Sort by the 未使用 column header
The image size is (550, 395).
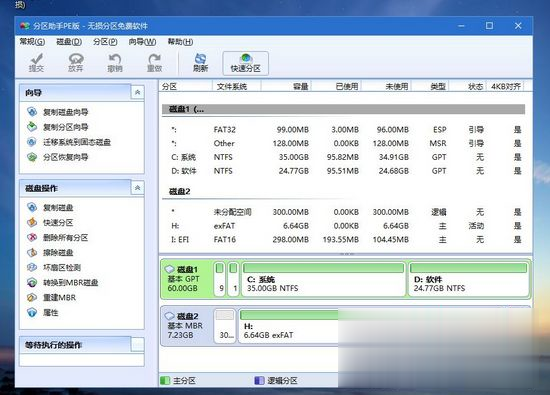pos(386,86)
